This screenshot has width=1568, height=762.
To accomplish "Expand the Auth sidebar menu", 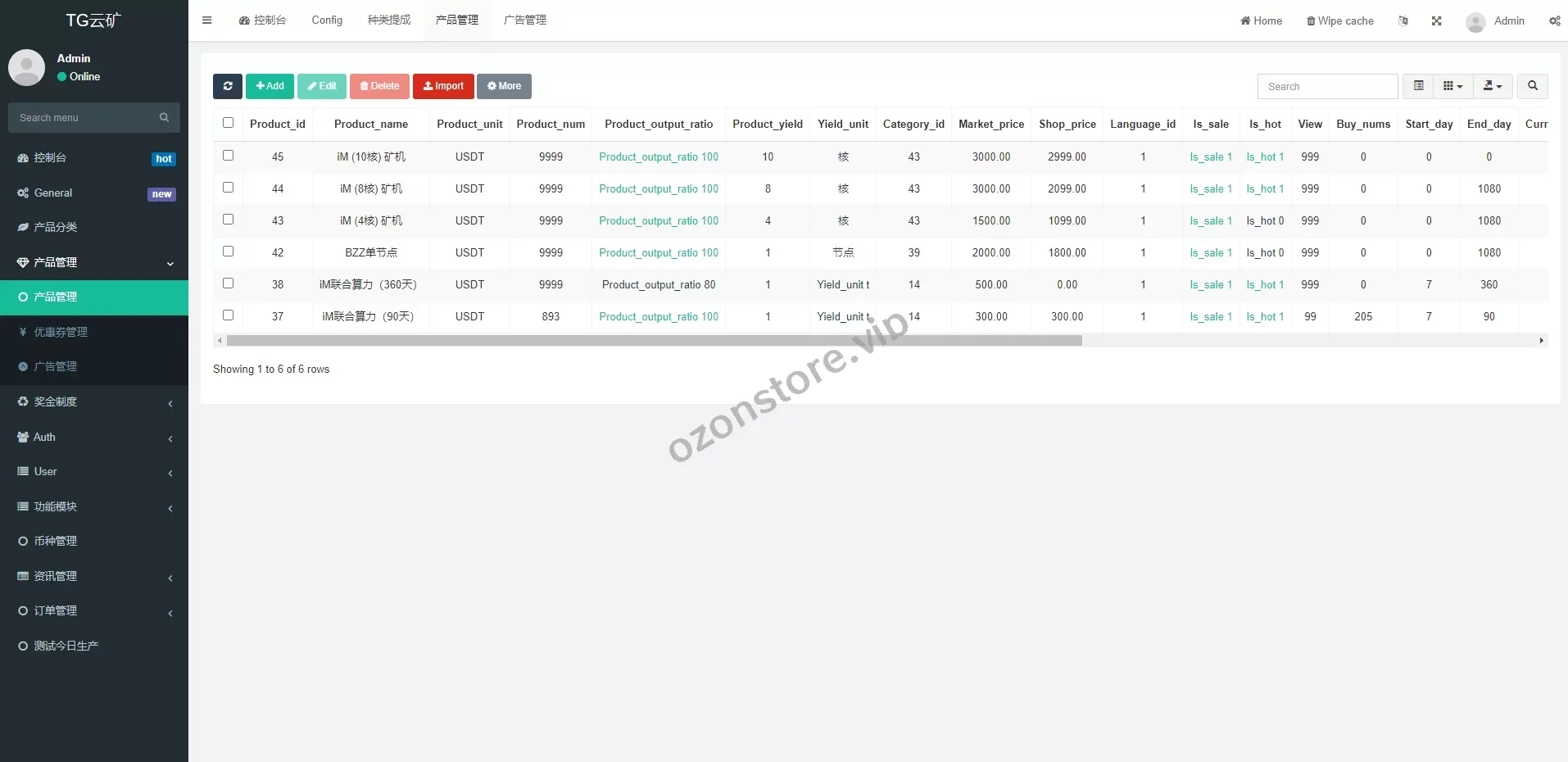I will 94,438.
